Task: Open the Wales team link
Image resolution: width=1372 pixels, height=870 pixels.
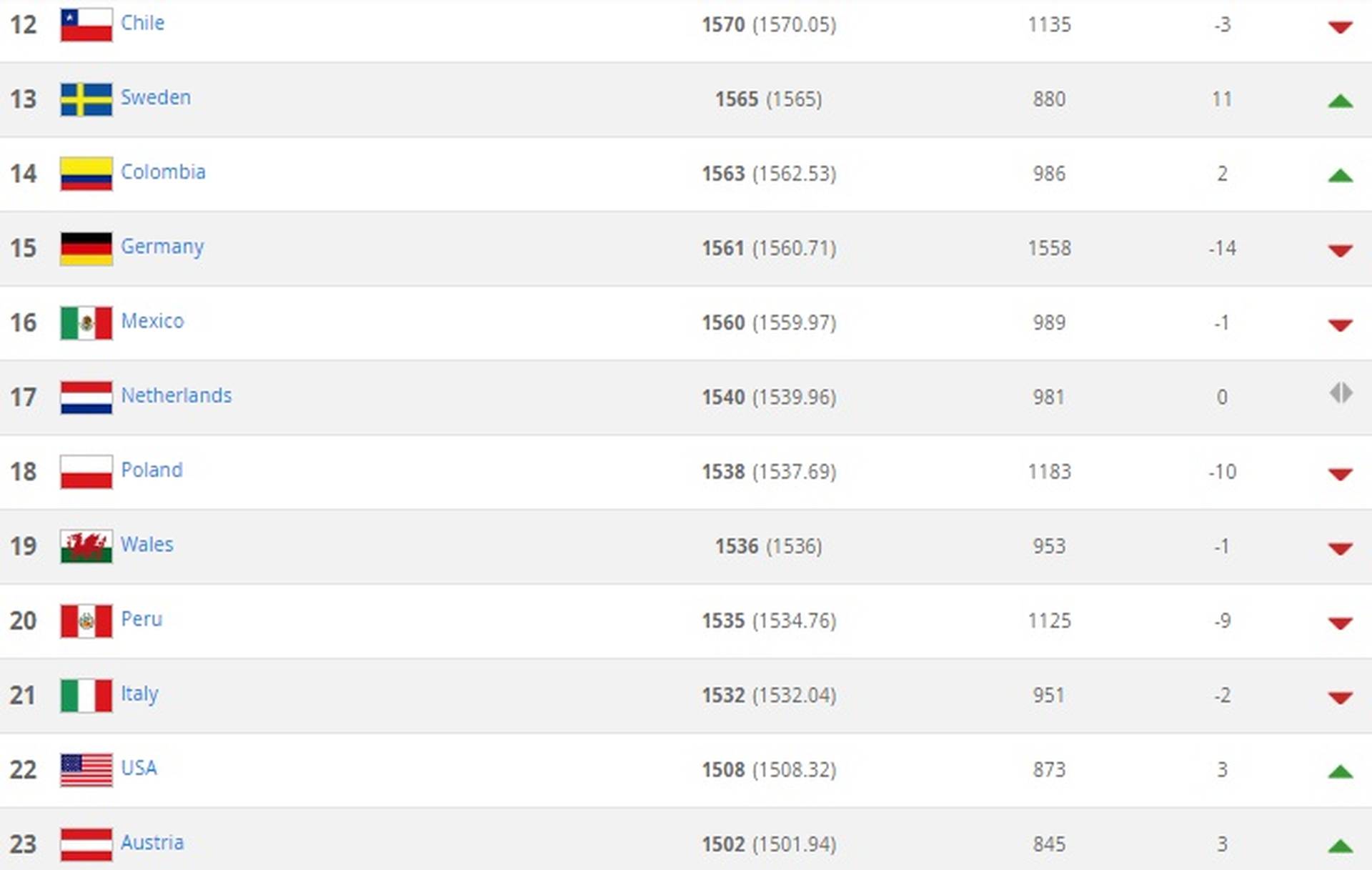Action: [x=146, y=544]
